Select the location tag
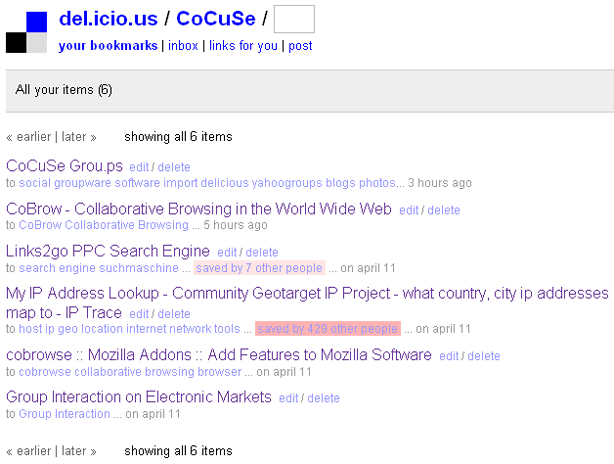Viewport: 614px width, 464px height. pyautogui.click(x=103, y=329)
